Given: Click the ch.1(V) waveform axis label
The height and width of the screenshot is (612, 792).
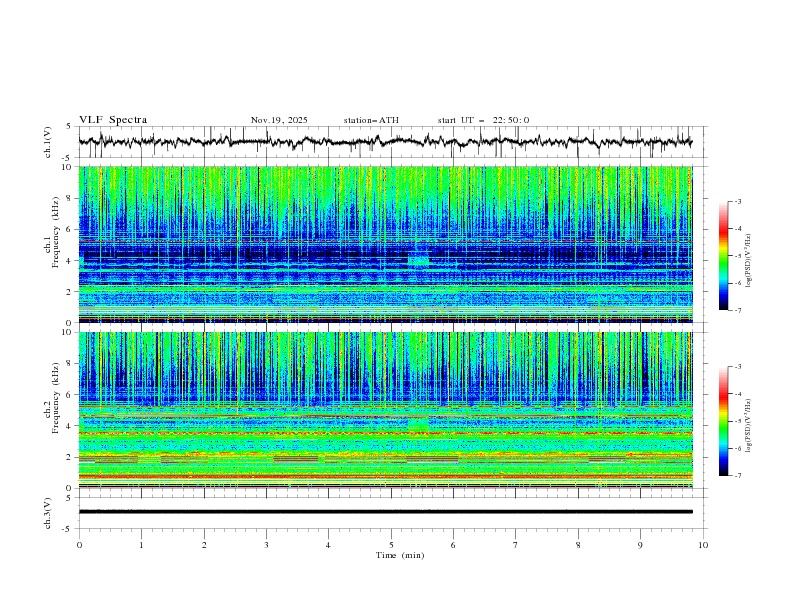Looking at the screenshot, I should pos(49,142).
